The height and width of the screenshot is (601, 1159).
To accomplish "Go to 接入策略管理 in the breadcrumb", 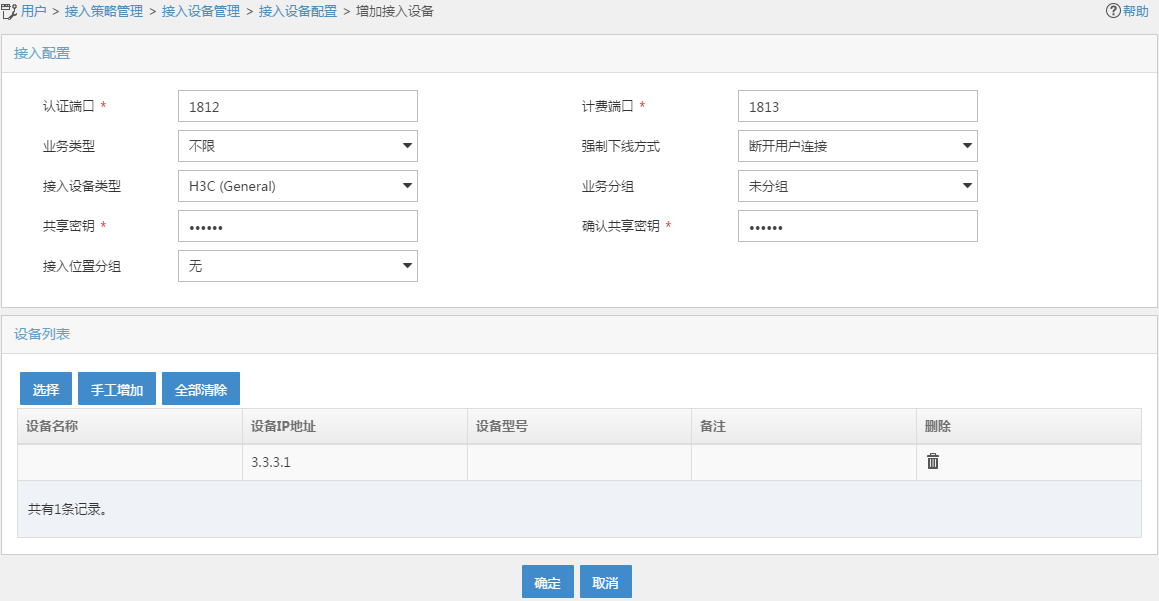I will pos(103,11).
